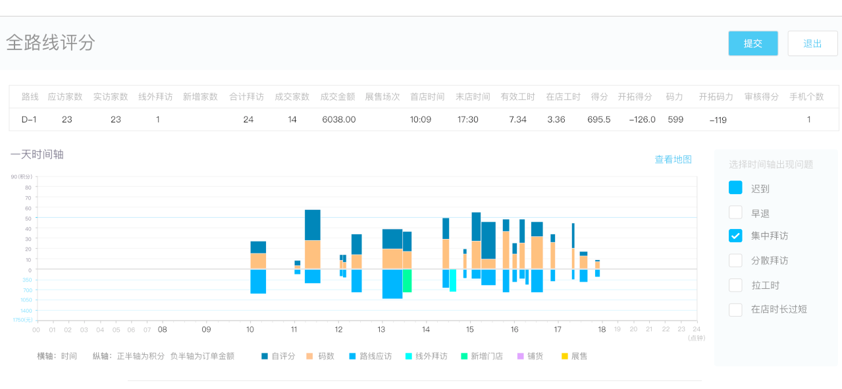Screen dimensions: 842x389
Task: Check the 分散拜访 option
Action: pos(736,261)
